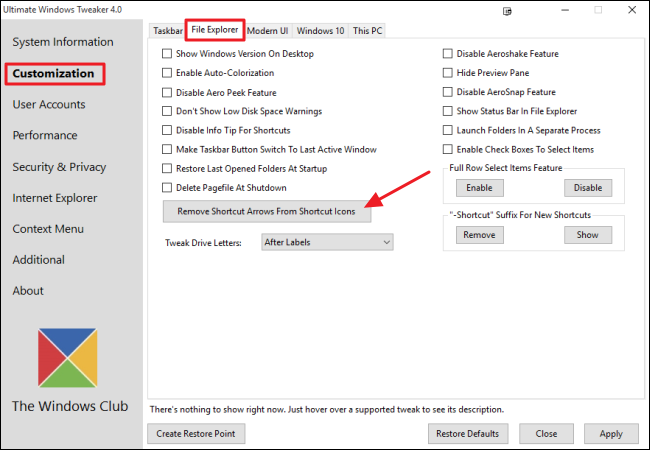Toggle Disable AeroSnap Feature

click(448, 92)
